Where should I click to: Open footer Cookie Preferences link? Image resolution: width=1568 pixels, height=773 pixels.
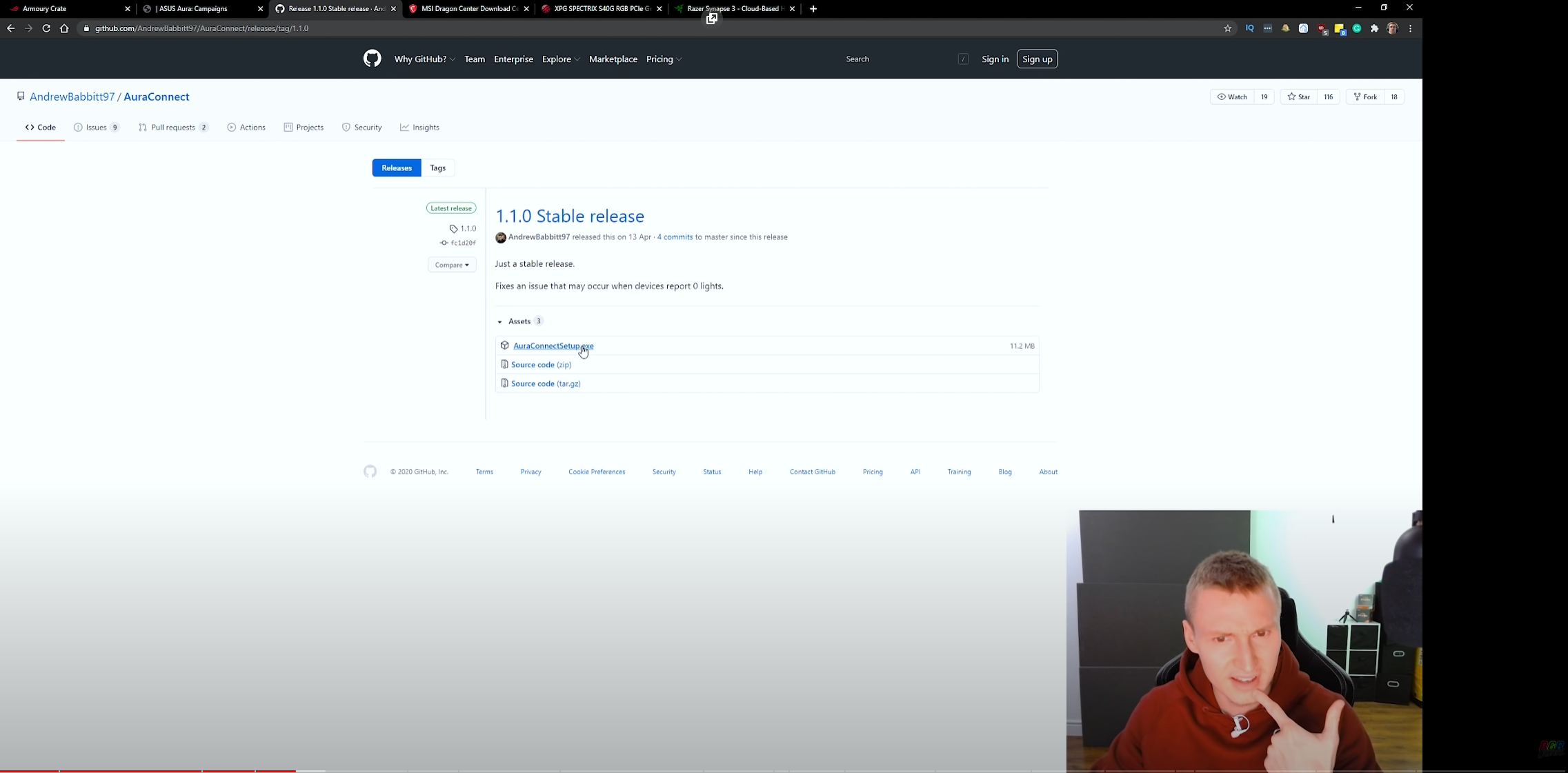click(597, 472)
